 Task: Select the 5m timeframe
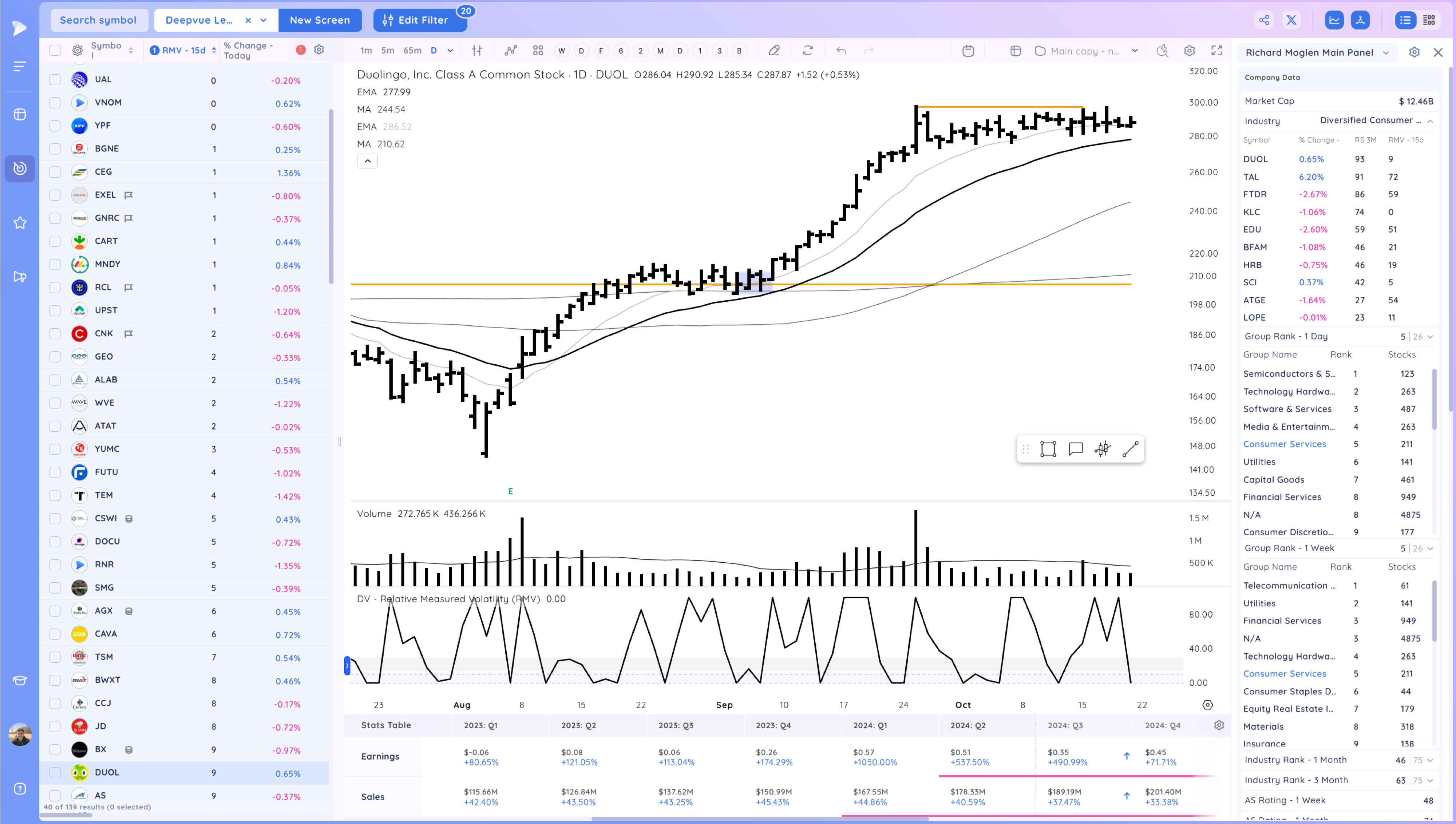(x=387, y=51)
